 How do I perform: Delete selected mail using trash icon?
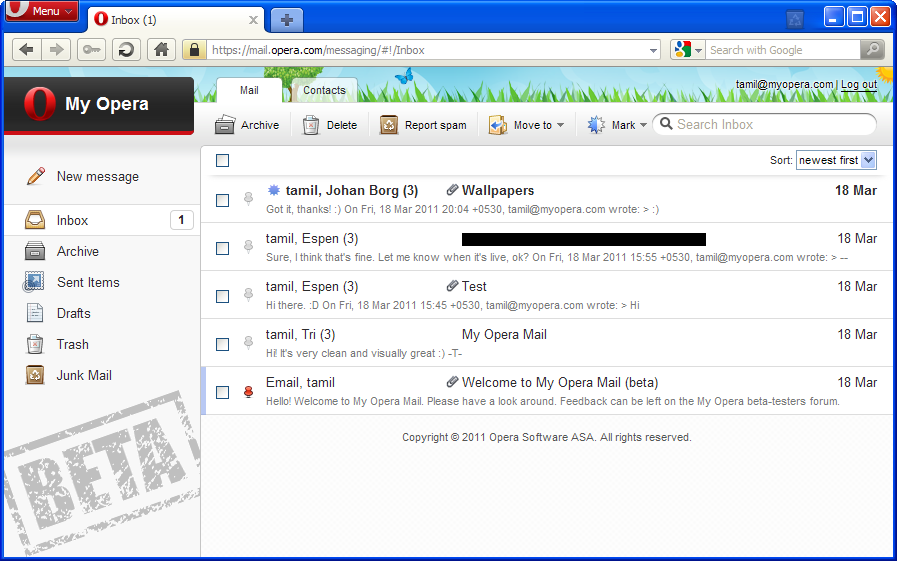click(x=311, y=125)
